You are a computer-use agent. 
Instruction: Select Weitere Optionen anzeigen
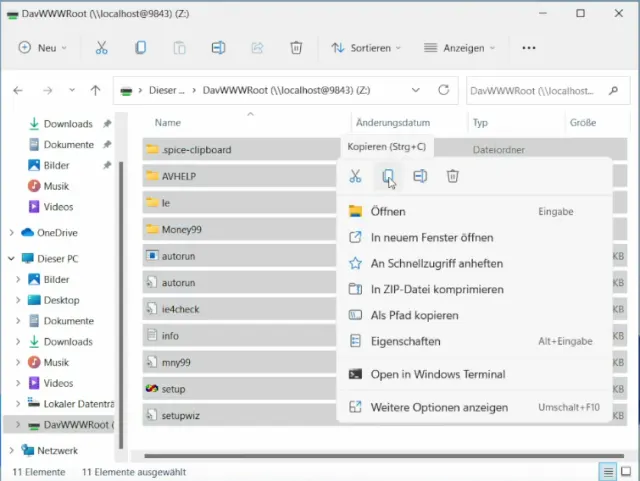click(439, 407)
